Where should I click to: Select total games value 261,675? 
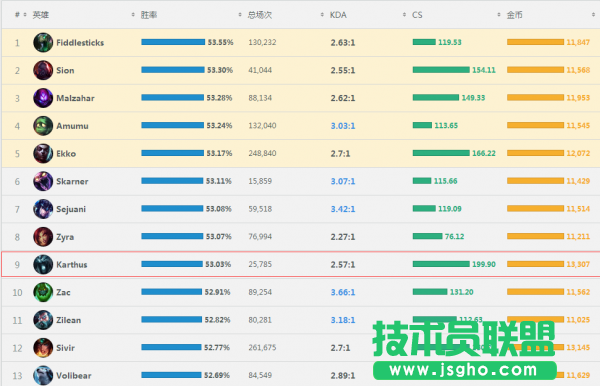tap(262, 347)
